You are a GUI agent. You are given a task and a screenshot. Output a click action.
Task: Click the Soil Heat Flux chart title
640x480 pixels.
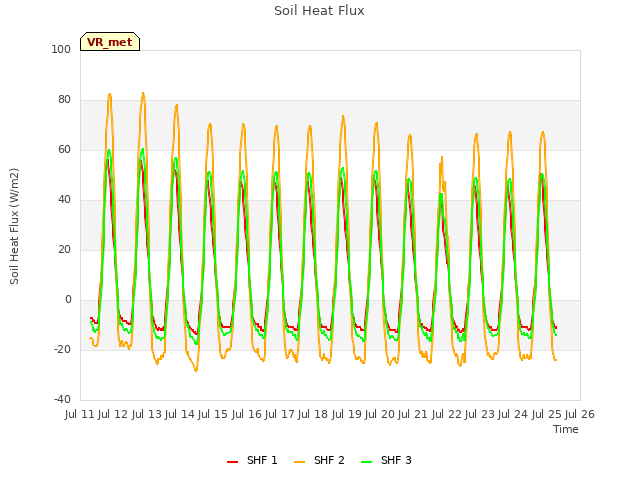pyautogui.click(x=319, y=11)
